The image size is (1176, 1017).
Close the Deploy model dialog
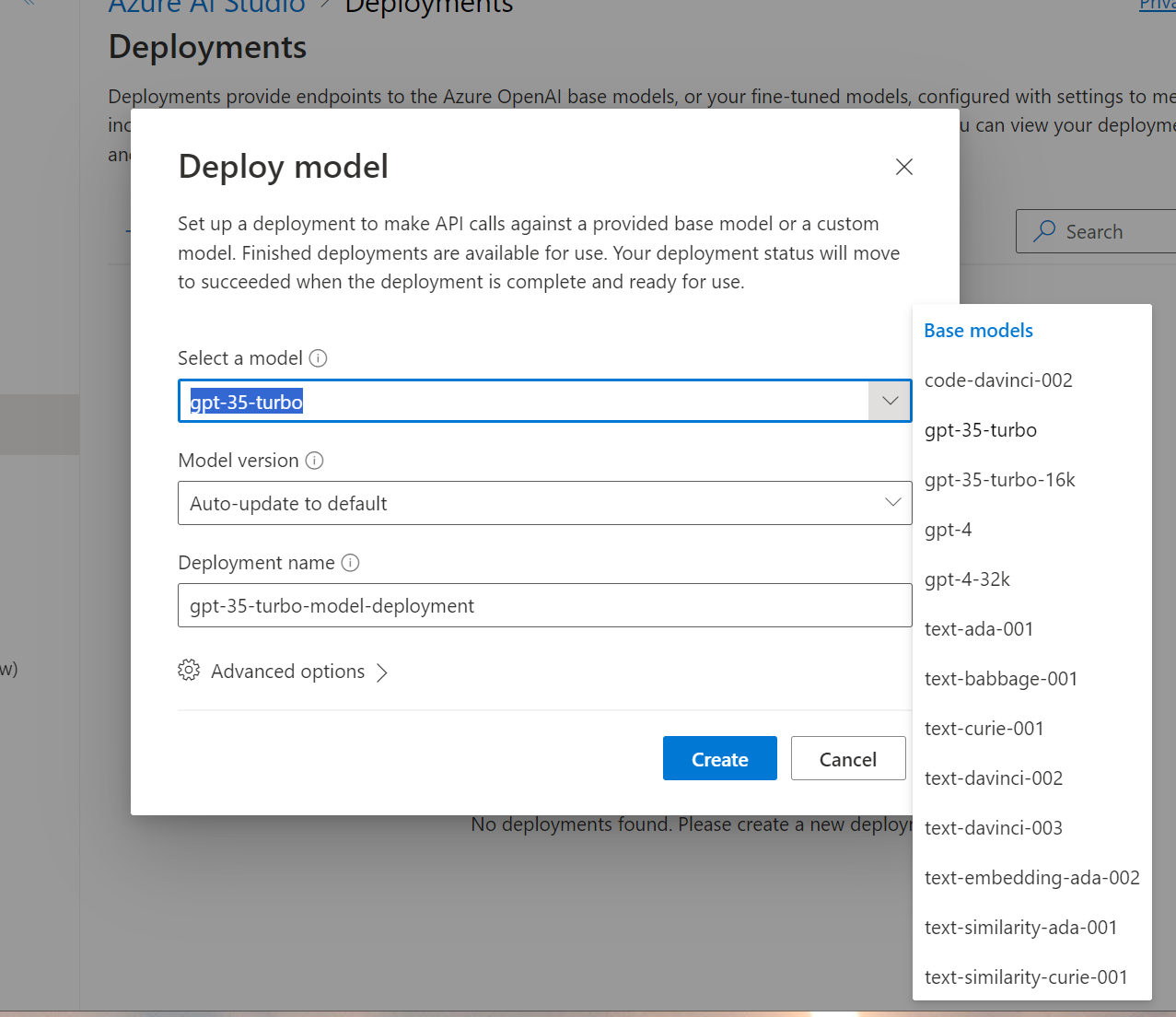click(x=904, y=167)
